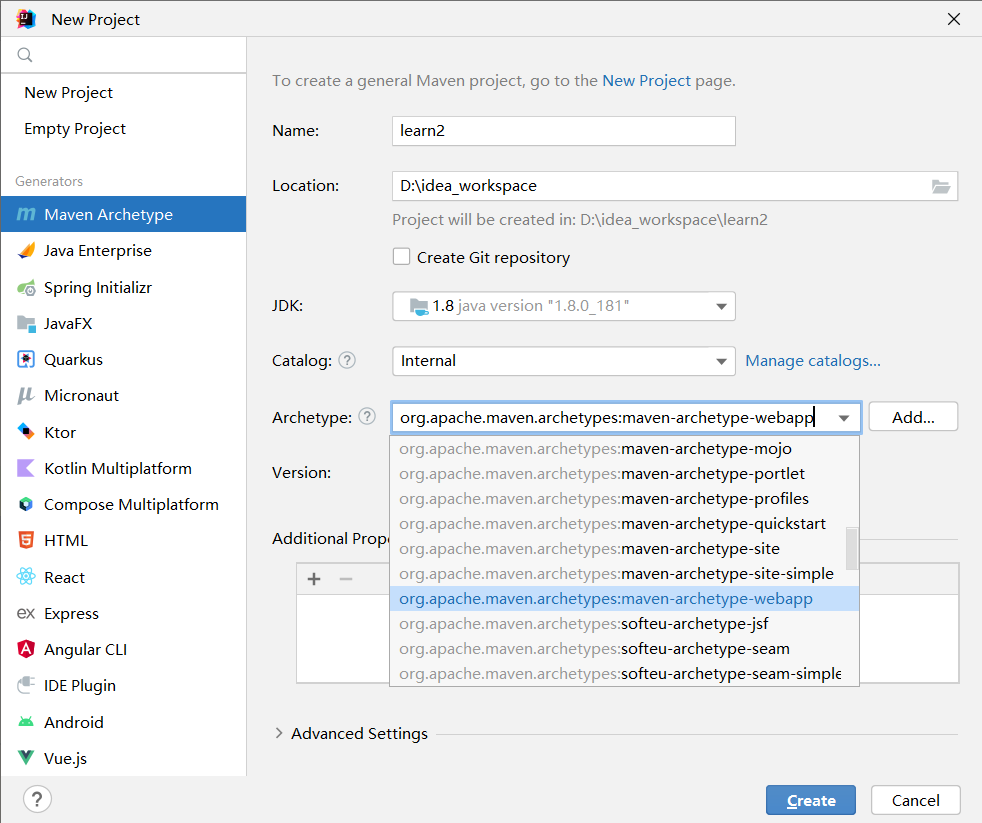Pick the Angular CLI icon
Viewport: 982px width, 823px height.
coord(26,650)
